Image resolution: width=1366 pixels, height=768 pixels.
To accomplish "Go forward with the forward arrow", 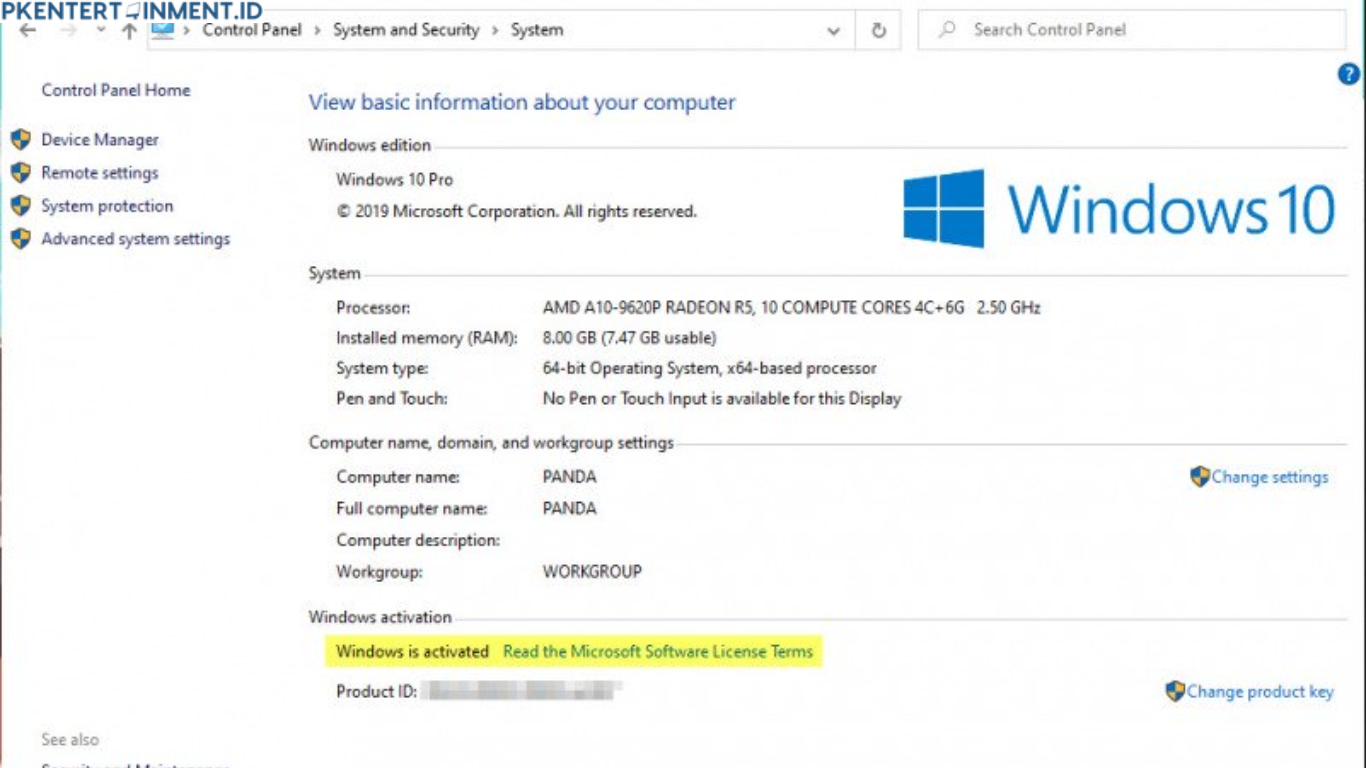I will point(68,31).
